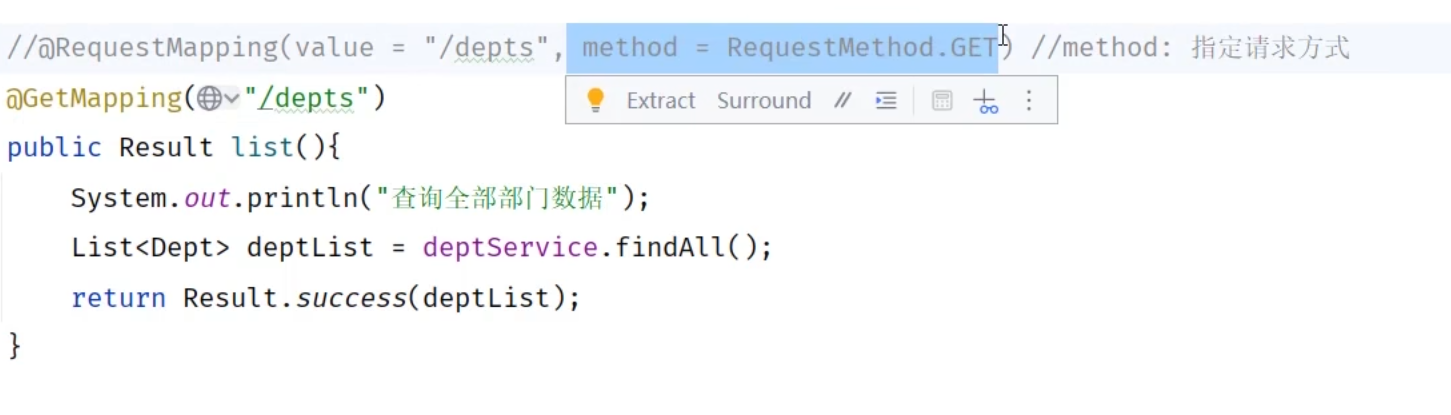Click the success method call

pyautogui.click(x=350, y=298)
